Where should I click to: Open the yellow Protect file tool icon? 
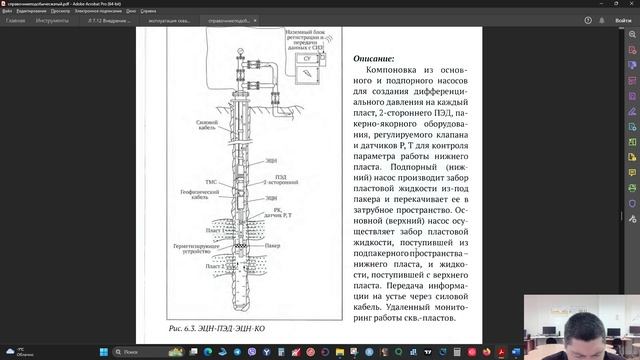(632, 157)
